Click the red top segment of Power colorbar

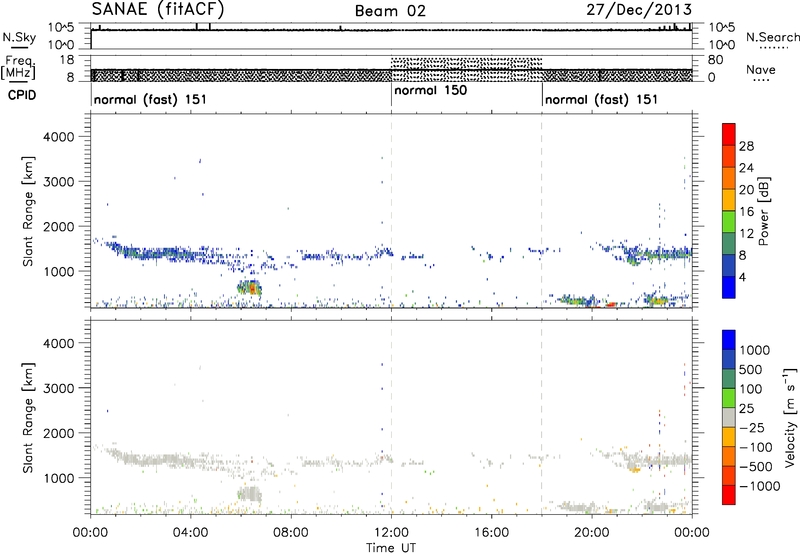729,134
